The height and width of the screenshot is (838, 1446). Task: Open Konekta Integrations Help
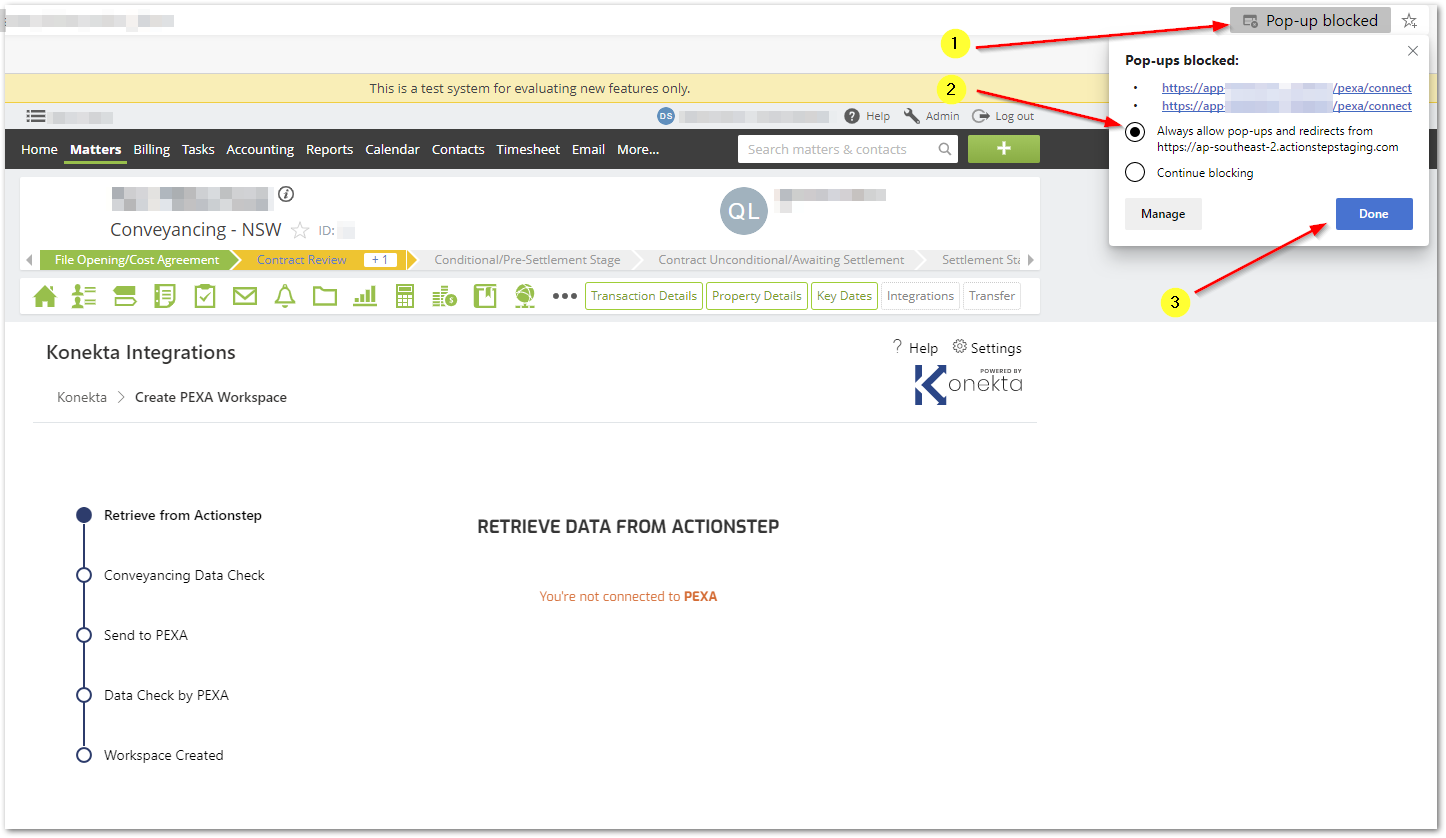(915, 348)
